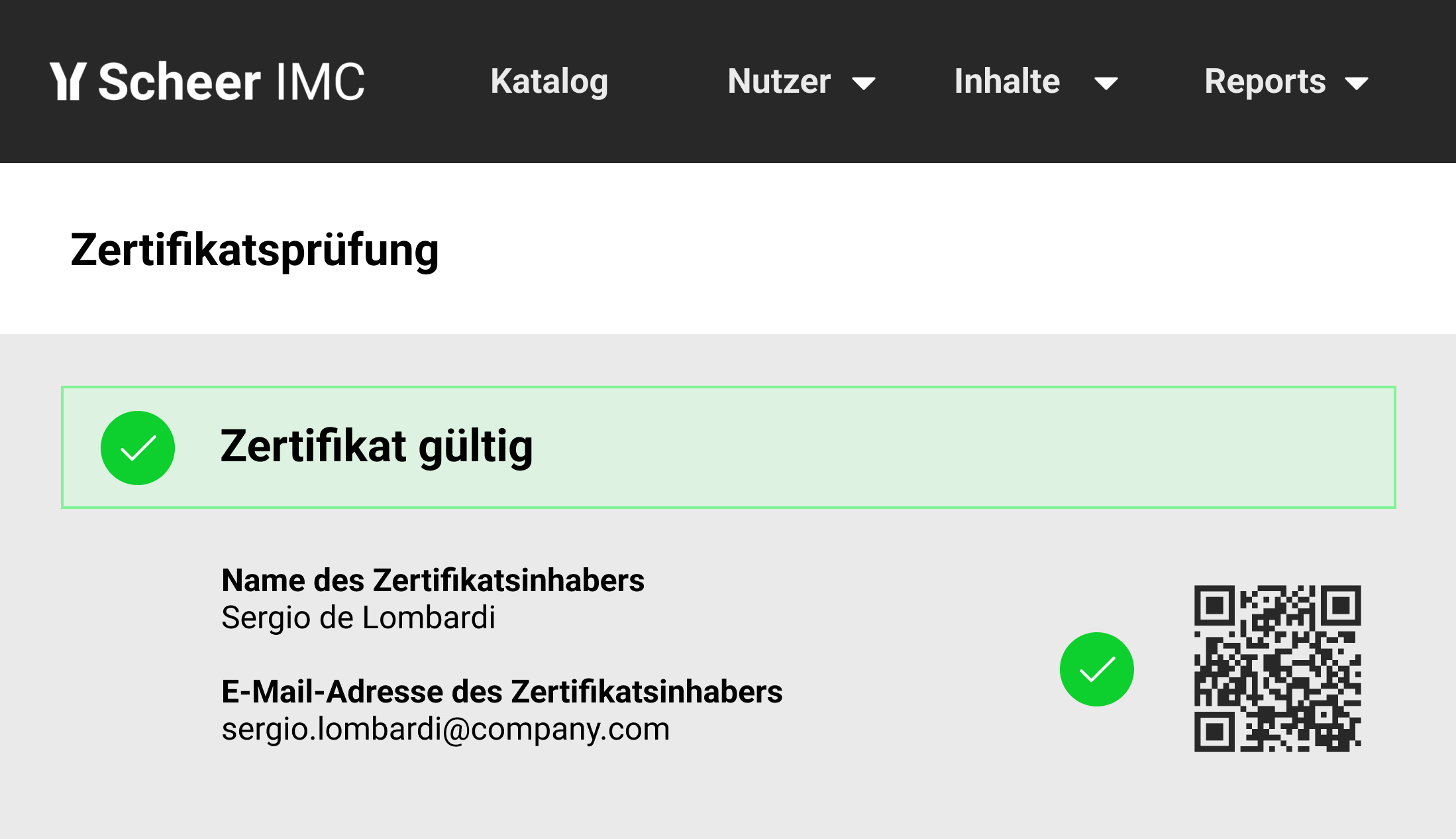Click the Scheer IMC logo

207,82
